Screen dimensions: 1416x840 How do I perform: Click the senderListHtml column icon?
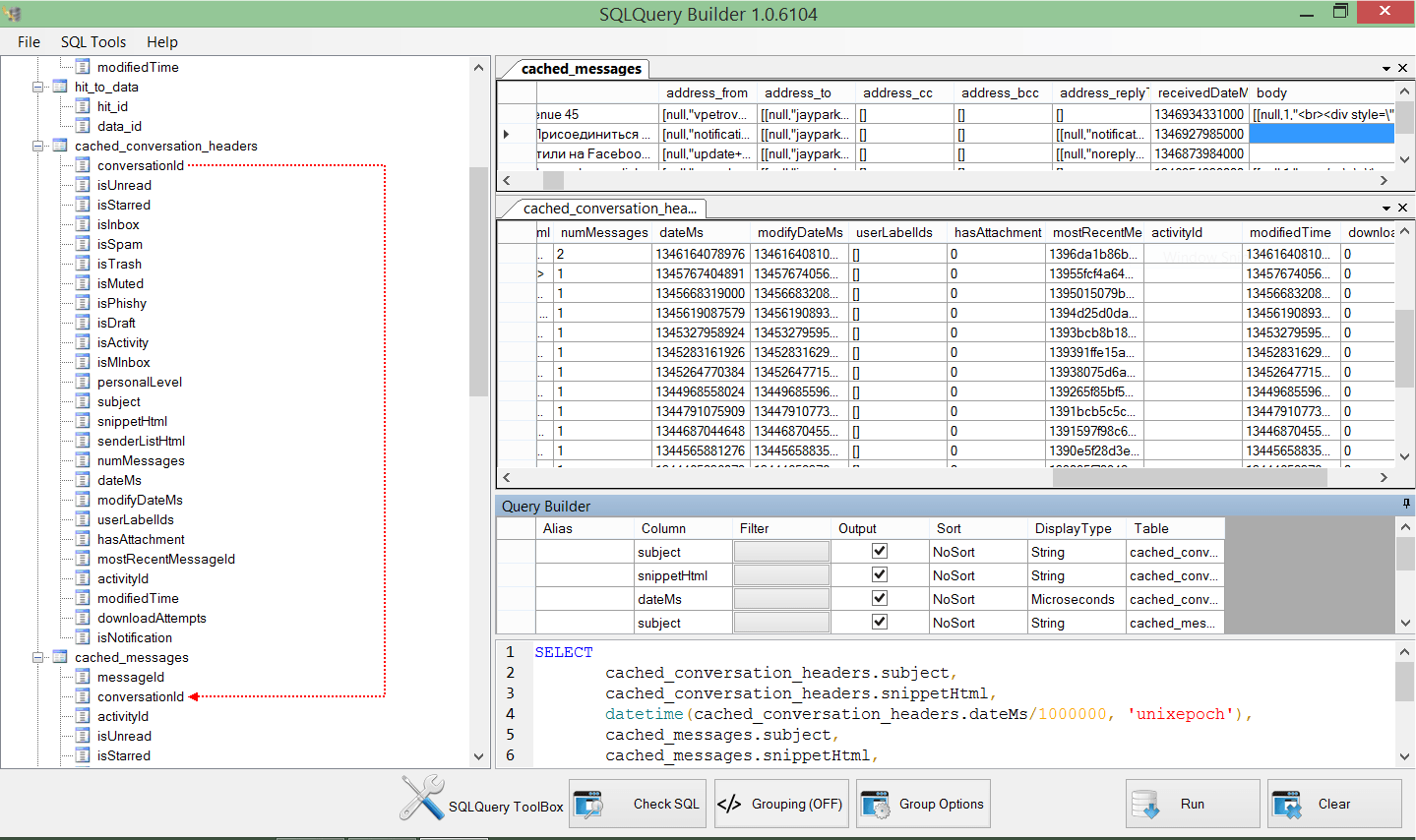(x=84, y=441)
